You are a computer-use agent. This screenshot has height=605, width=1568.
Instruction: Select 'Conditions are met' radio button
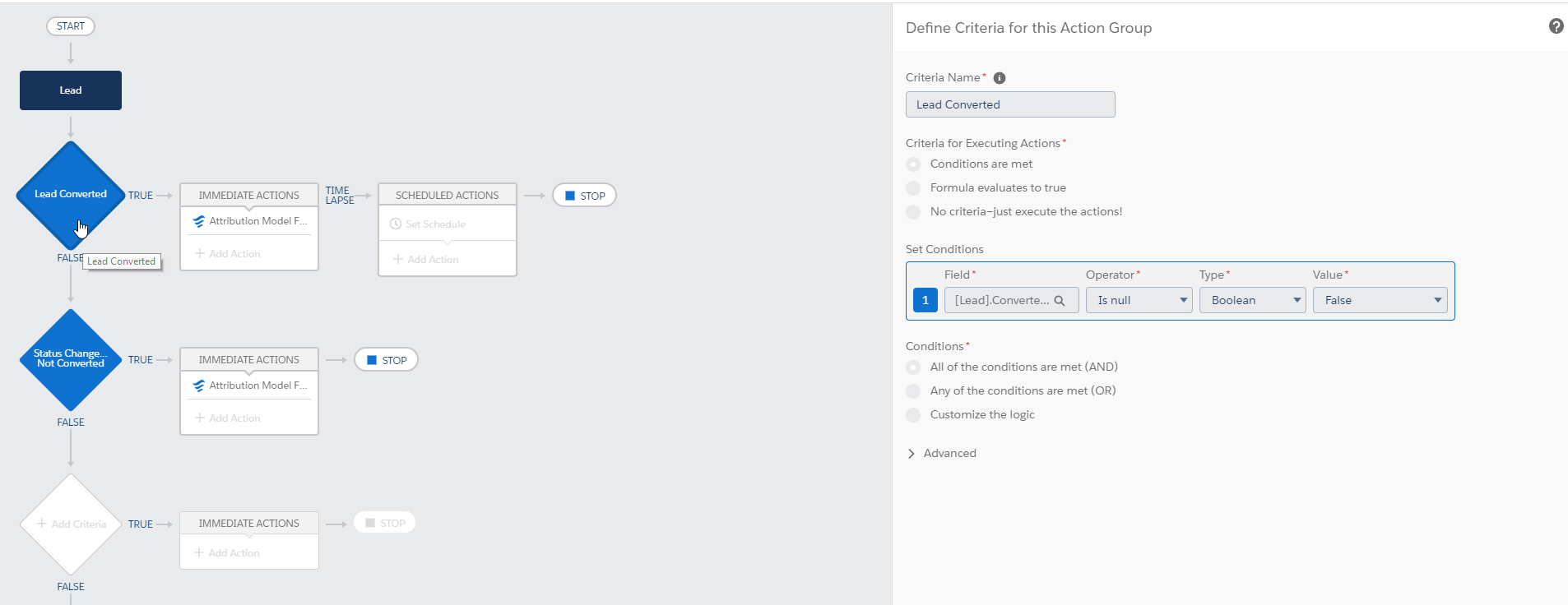point(913,164)
